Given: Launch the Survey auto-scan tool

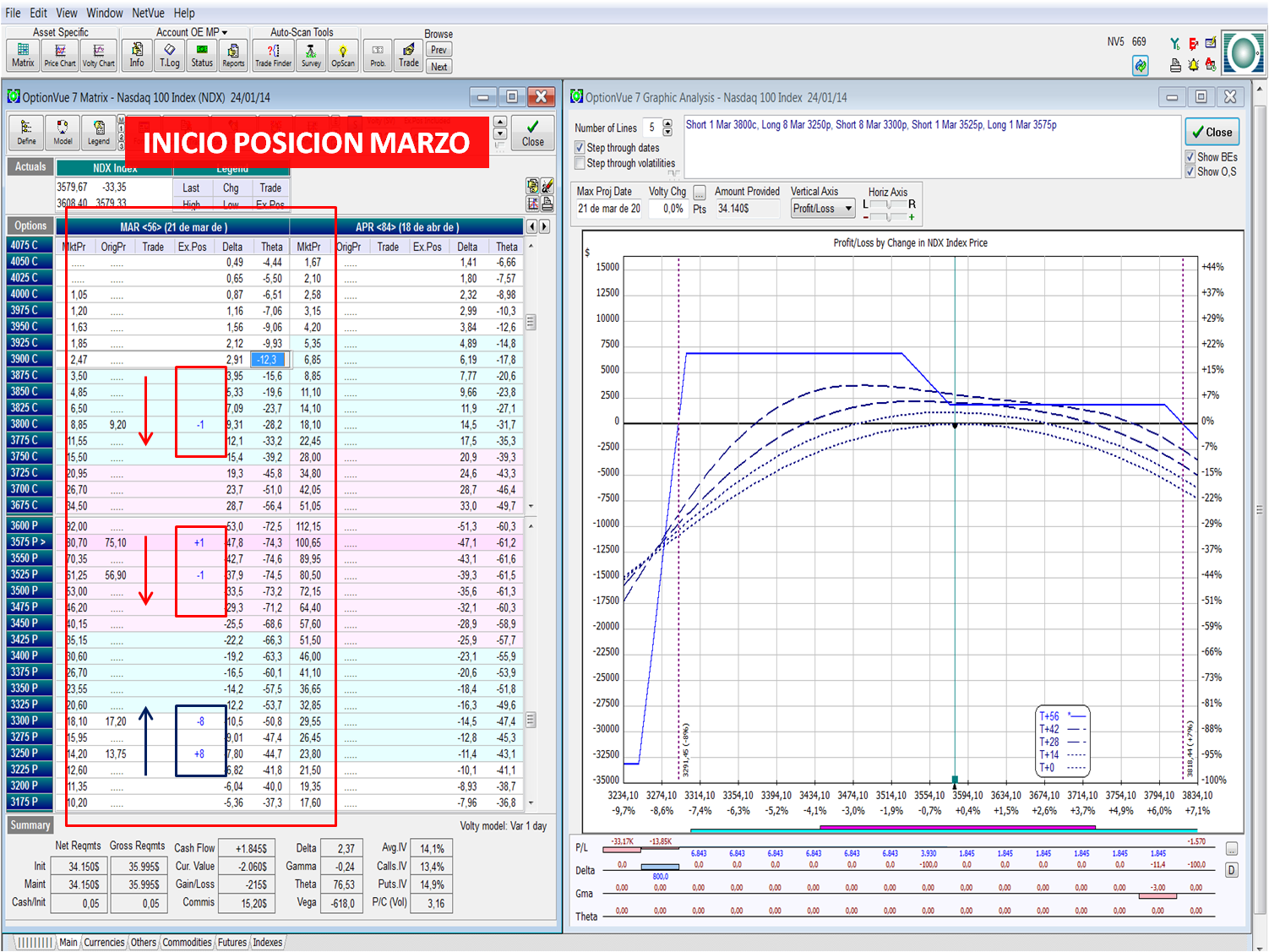Looking at the screenshot, I should 311,55.
